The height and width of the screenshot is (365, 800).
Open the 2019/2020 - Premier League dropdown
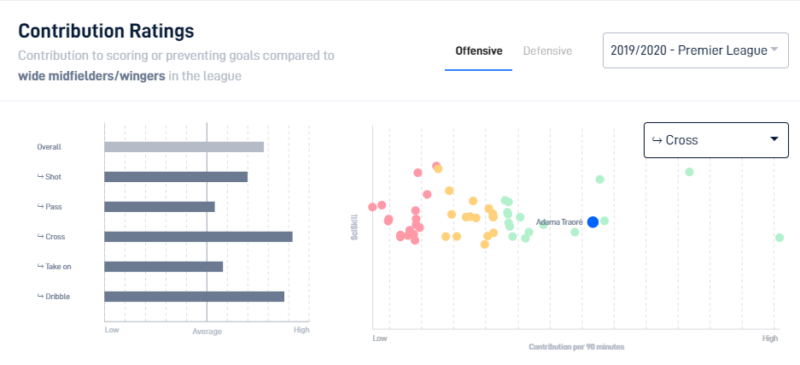tap(695, 51)
